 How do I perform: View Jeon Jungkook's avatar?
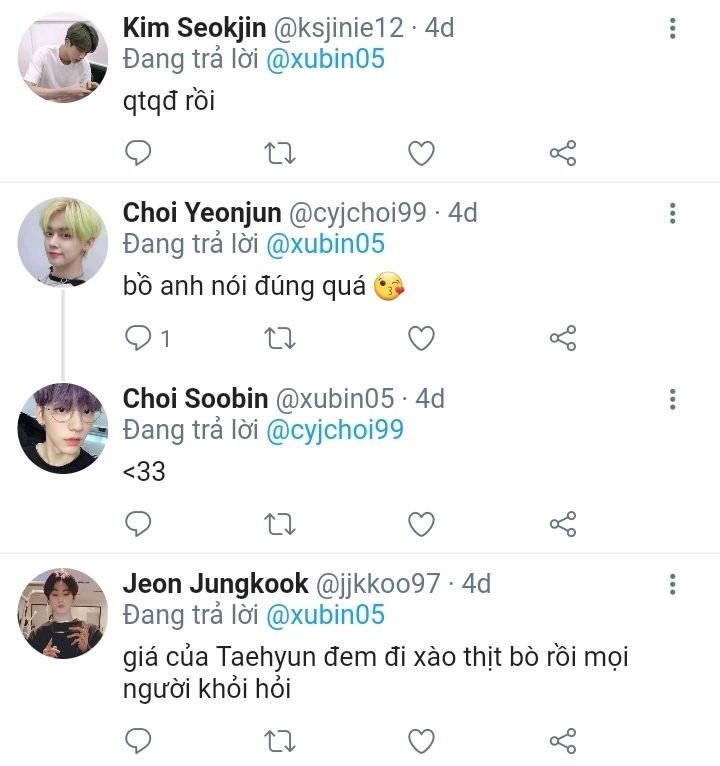pyautogui.click(x=63, y=613)
